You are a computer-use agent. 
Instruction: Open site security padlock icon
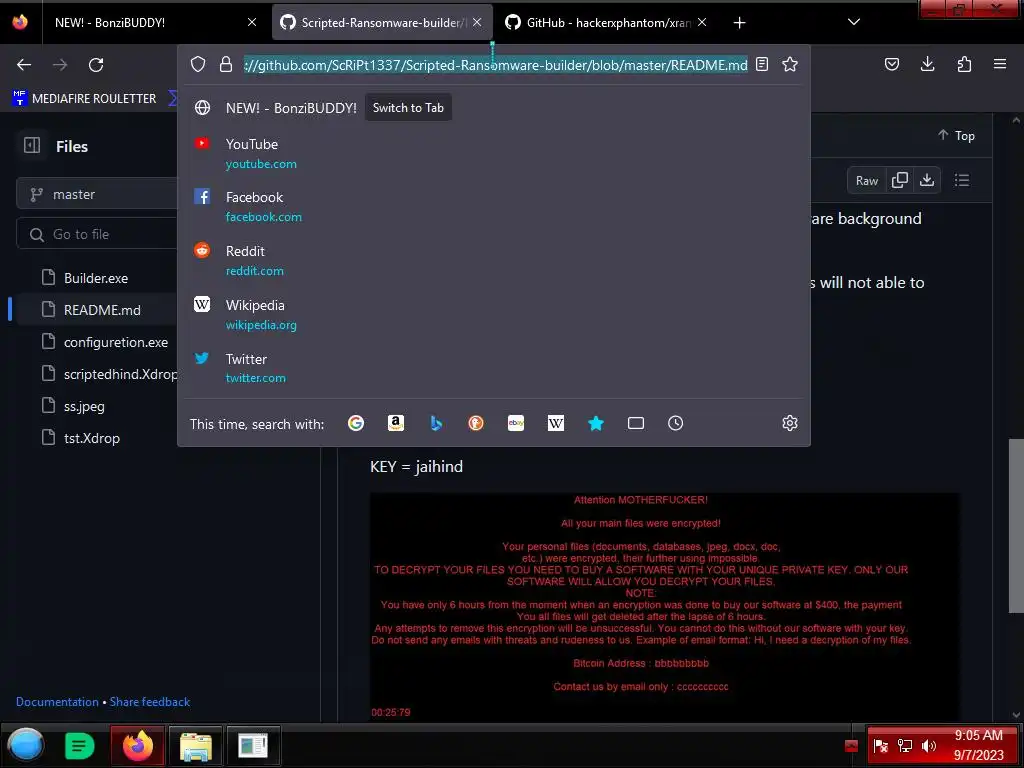226,64
